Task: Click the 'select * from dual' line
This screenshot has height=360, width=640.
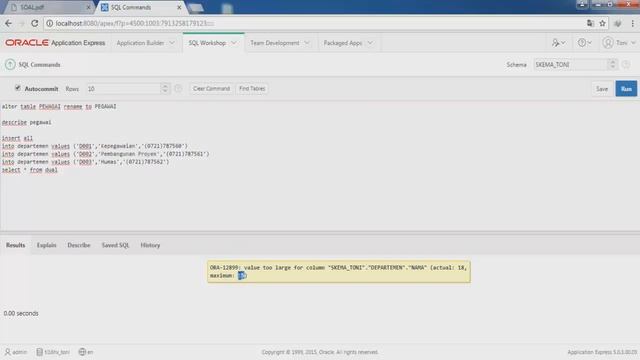Action: [29, 170]
